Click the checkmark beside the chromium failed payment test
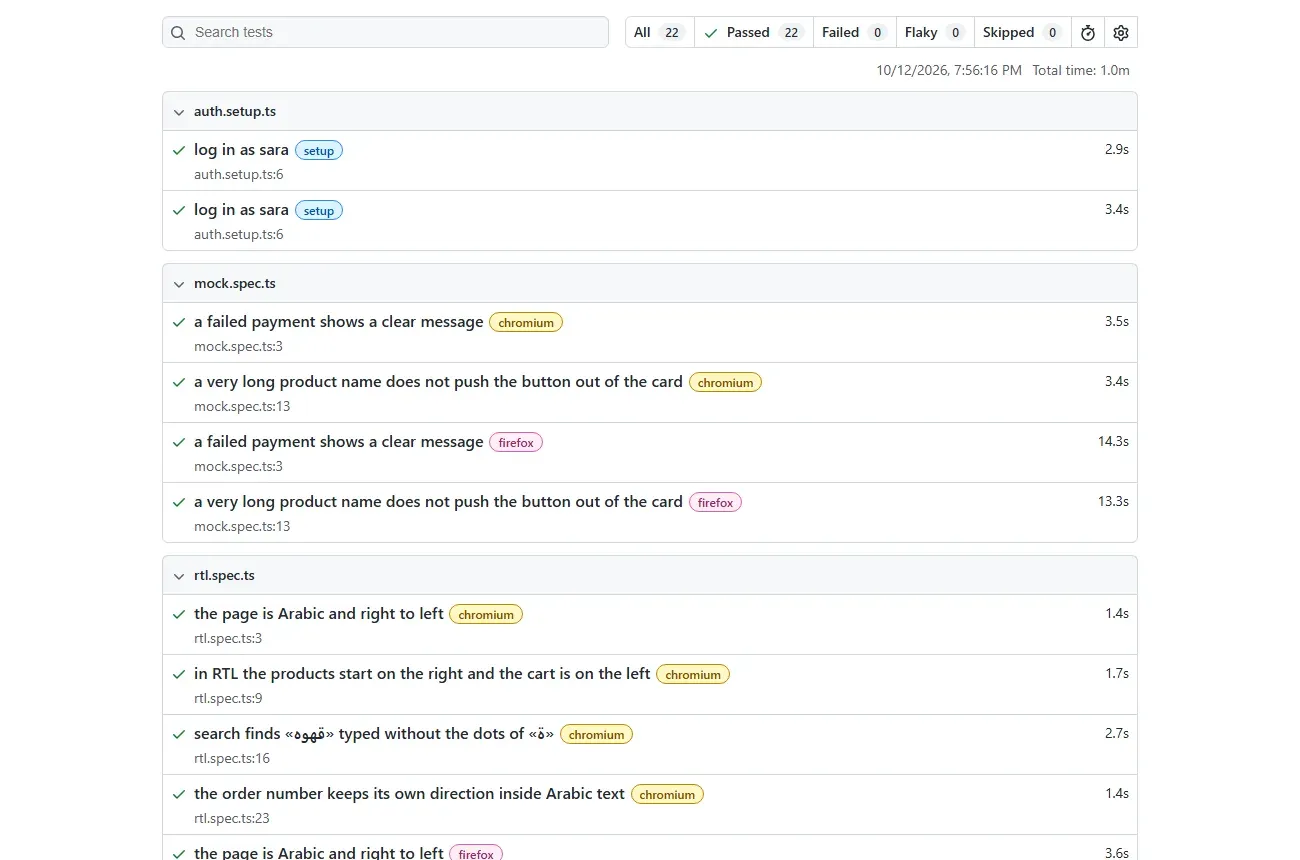1300x860 pixels. point(179,322)
